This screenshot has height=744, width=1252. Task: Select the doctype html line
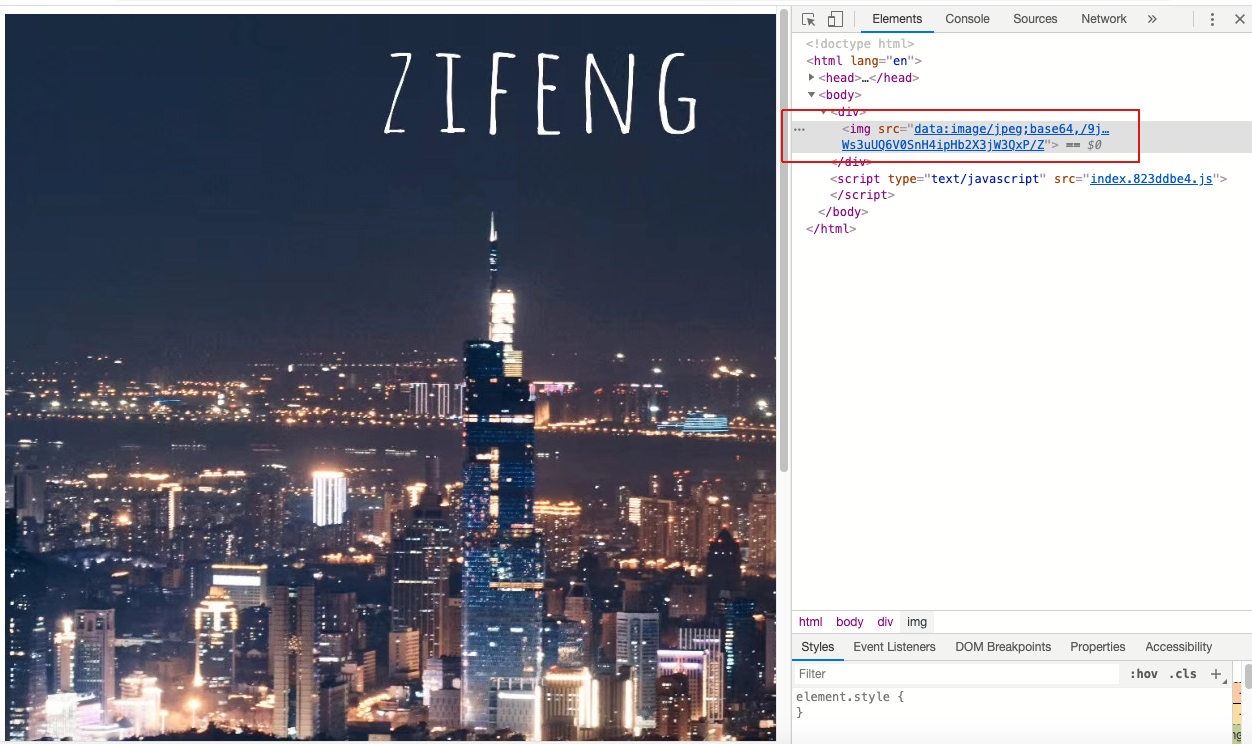pos(860,44)
